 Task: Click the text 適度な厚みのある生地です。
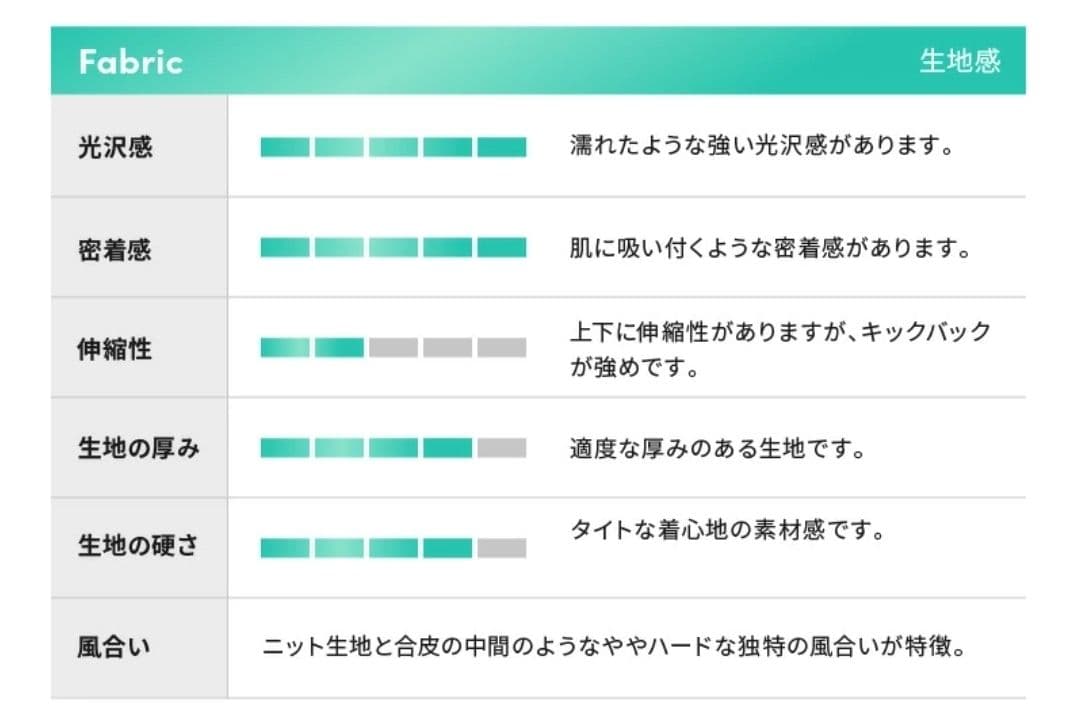[x=717, y=448]
